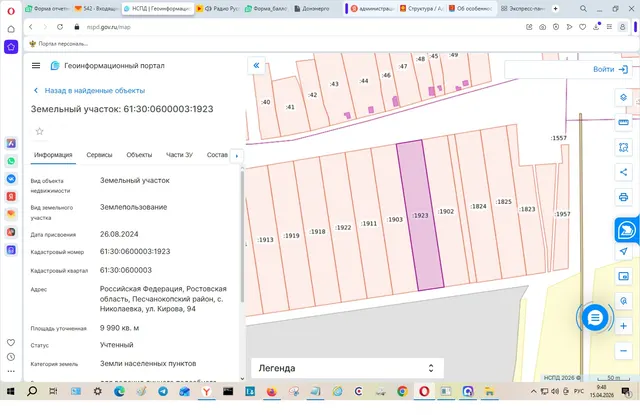Open the map search-by-point tool
The height and width of the screenshot is (415, 640).
[623, 301]
